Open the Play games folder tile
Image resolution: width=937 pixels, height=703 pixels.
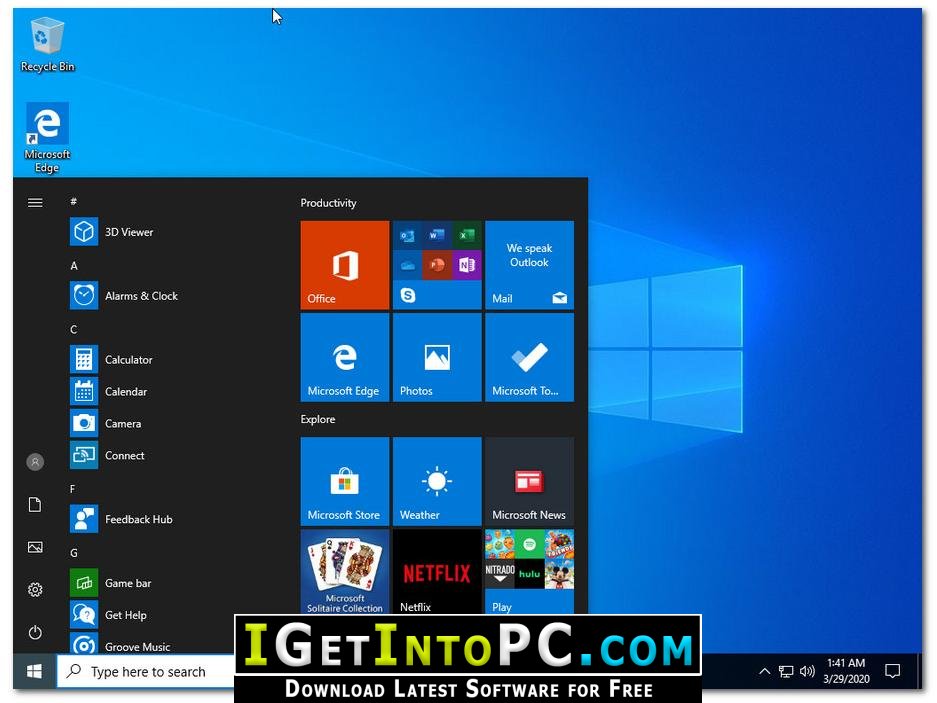[529, 571]
